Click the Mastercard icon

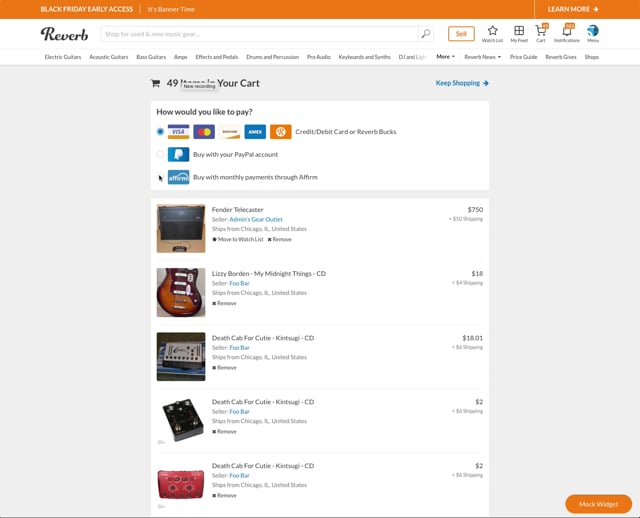(x=204, y=132)
